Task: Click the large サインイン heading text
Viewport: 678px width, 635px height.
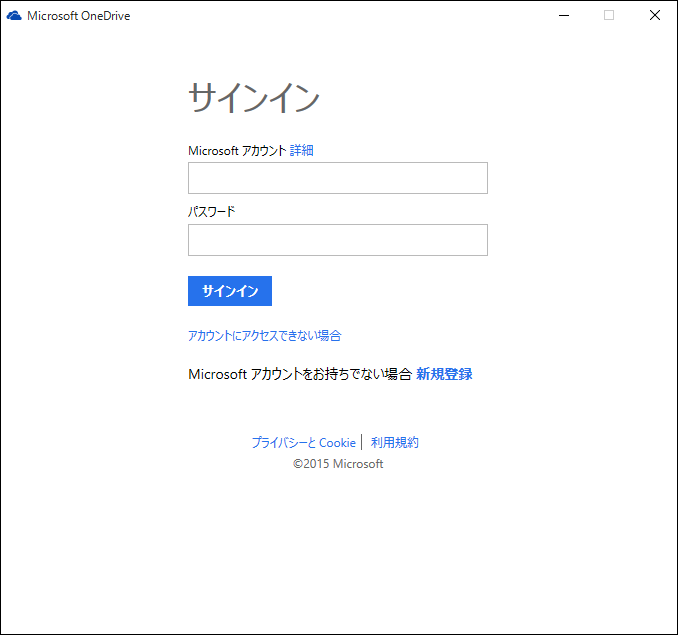Action: click(254, 98)
